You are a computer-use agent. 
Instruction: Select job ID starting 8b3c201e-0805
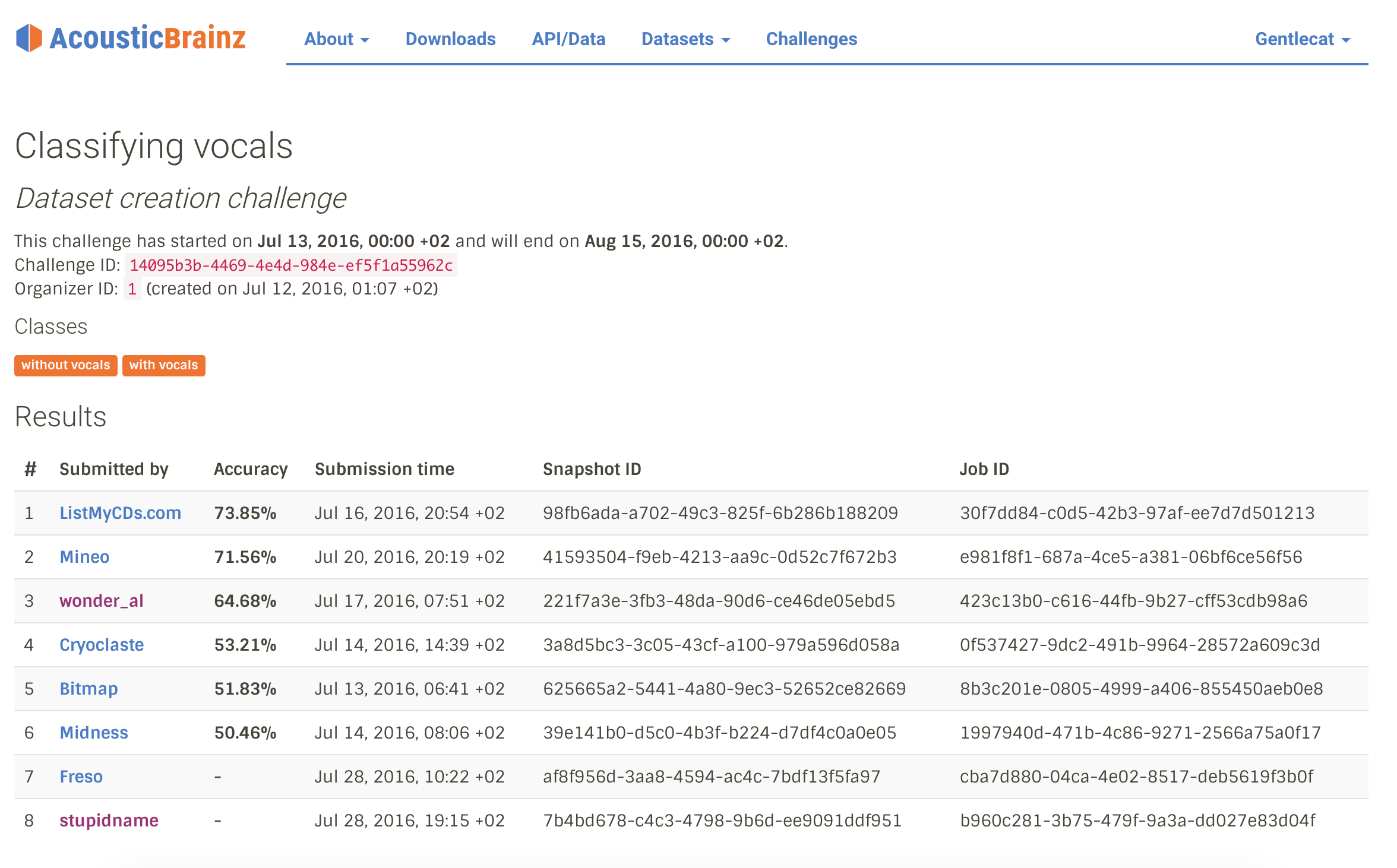tap(1142, 689)
